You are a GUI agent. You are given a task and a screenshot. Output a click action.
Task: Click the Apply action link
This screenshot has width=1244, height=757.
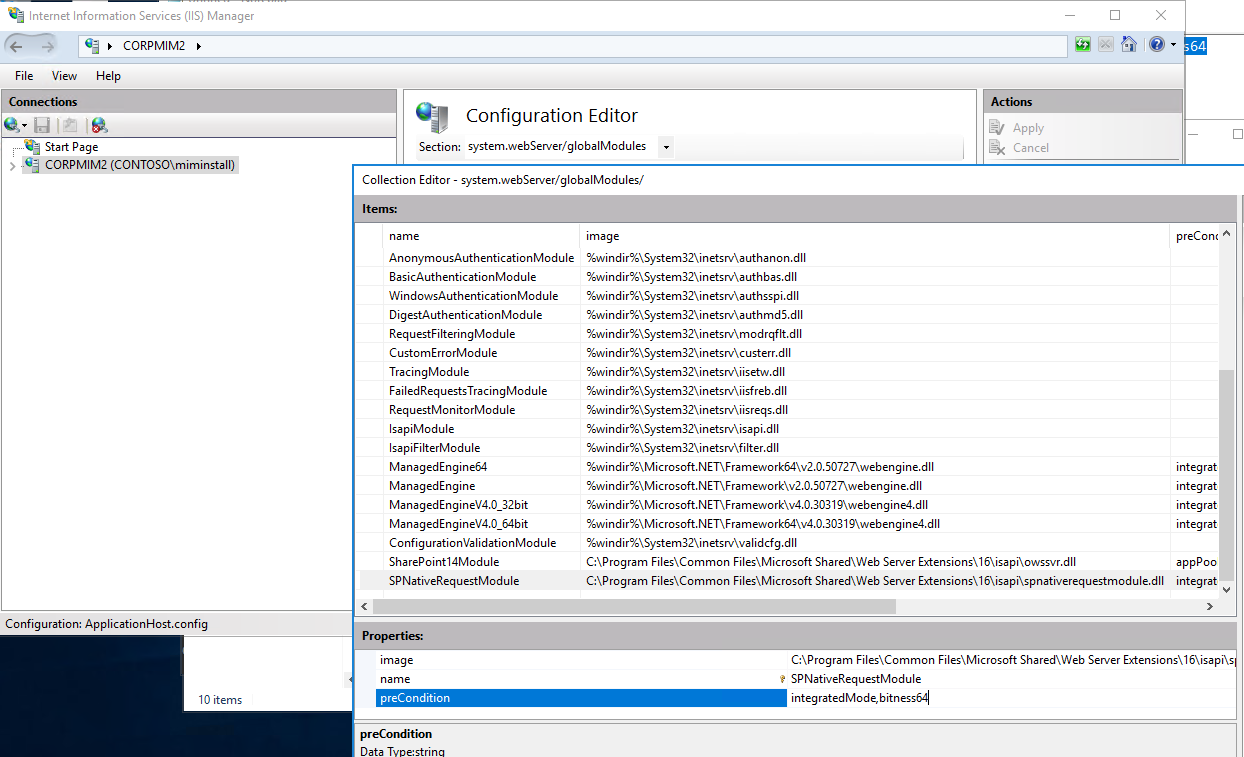click(1028, 128)
